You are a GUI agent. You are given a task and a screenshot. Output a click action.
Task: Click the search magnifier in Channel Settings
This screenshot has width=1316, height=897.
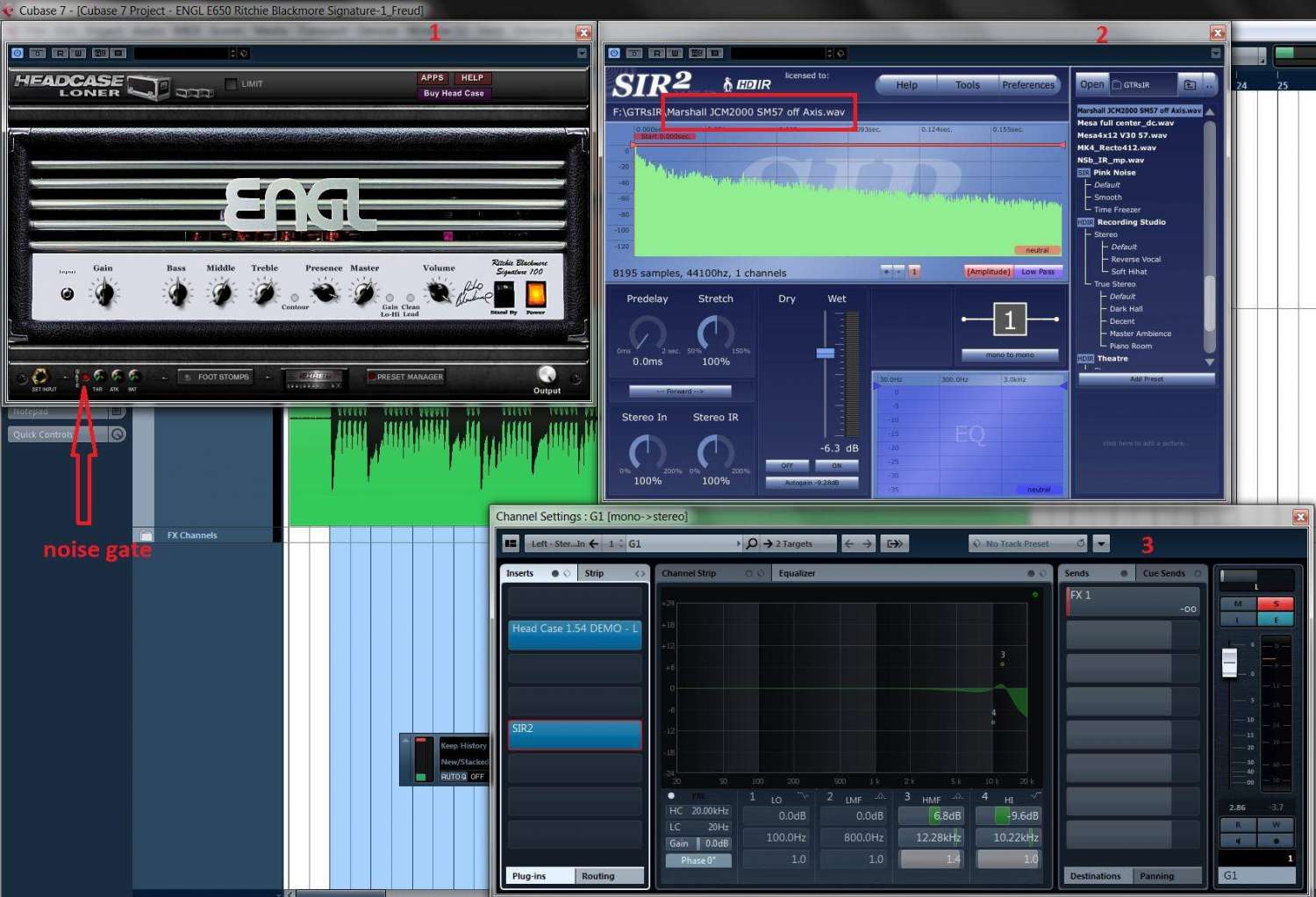click(x=752, y=544)
